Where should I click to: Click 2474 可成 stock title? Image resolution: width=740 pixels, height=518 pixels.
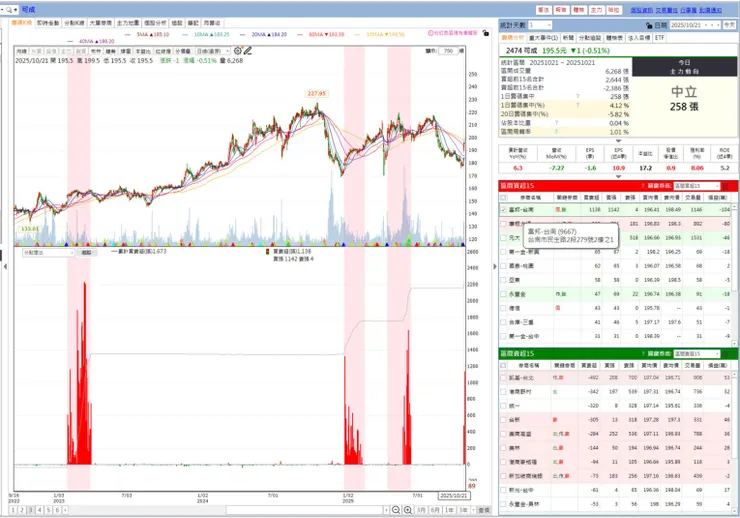coord(521,50)
